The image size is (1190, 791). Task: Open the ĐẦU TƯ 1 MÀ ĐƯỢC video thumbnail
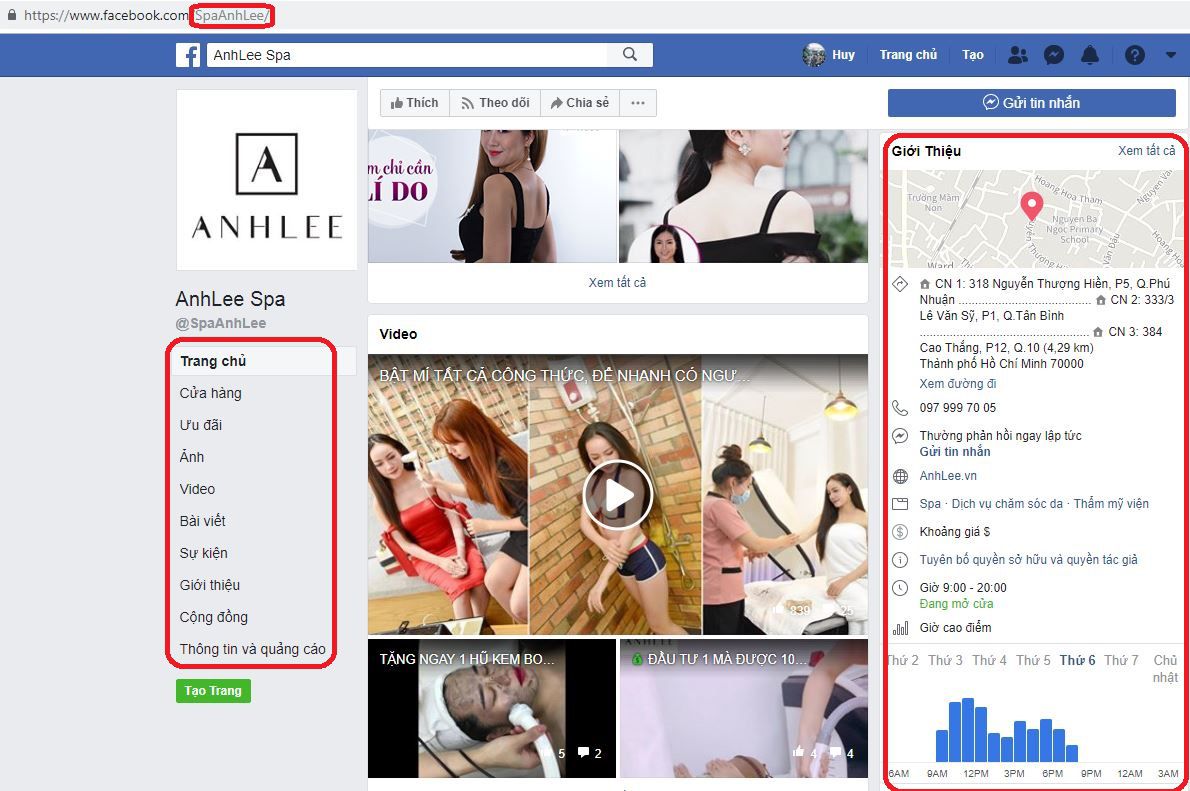[744, 708]
